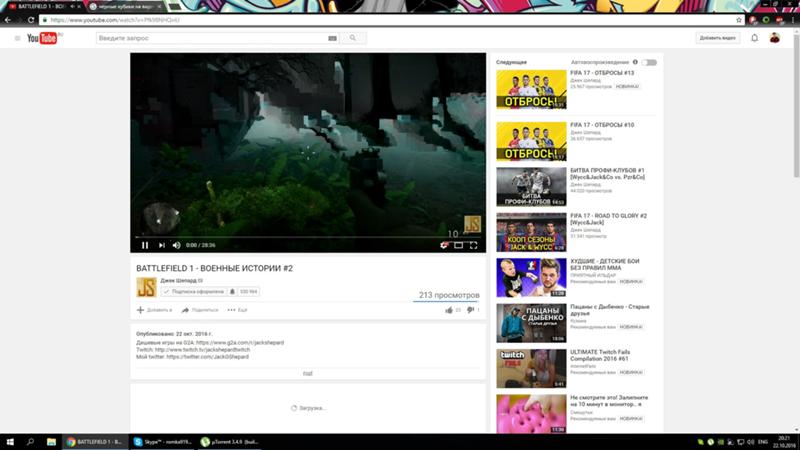This screenshot has height=450, width=800.
Task: Open Windows taskbar search
Action: (30, 442)
